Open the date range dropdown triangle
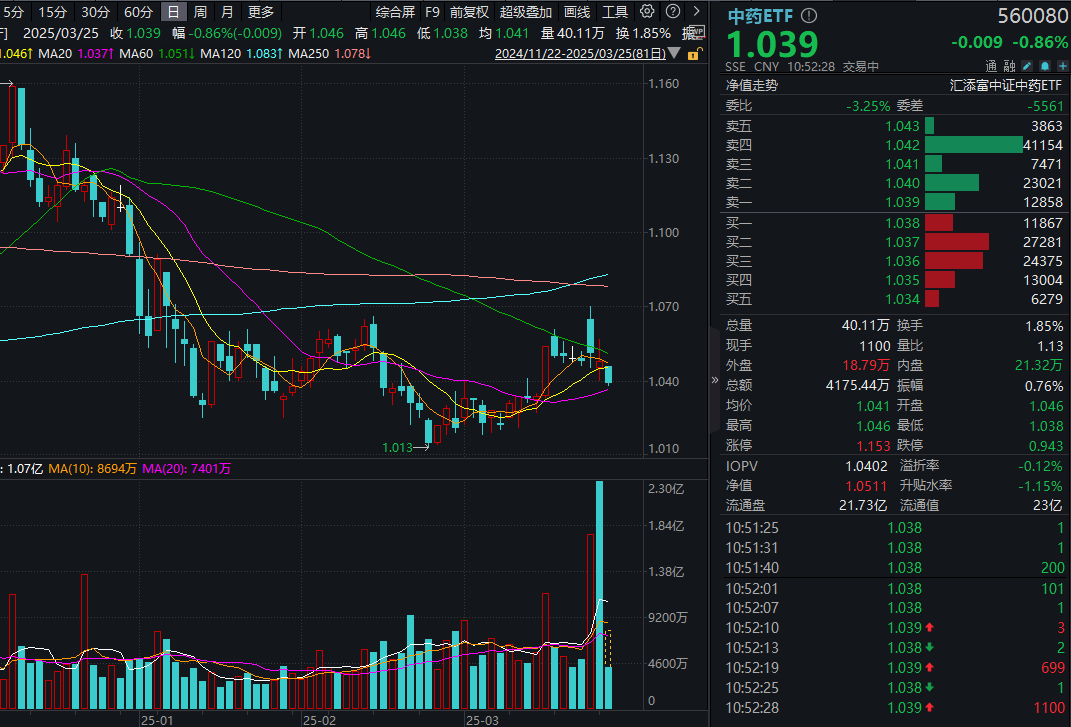The height and width of the screenshot is (727, 1071). [673, 53]
